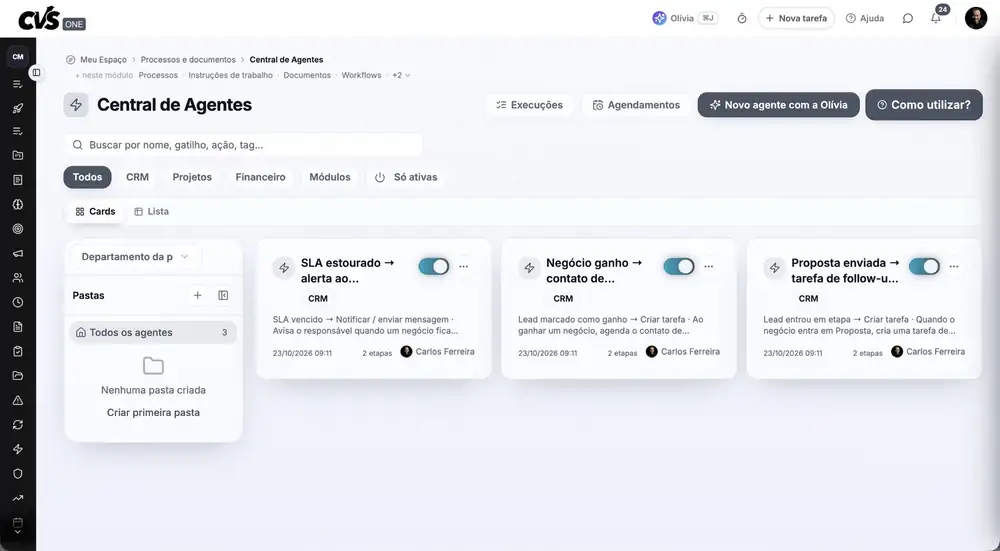Image resolution: width=1000 pixels, height=551 pixels.
Task: Open the clipboard check icon in sidebar
Action: pyautogui.click(x=18, y=351)
